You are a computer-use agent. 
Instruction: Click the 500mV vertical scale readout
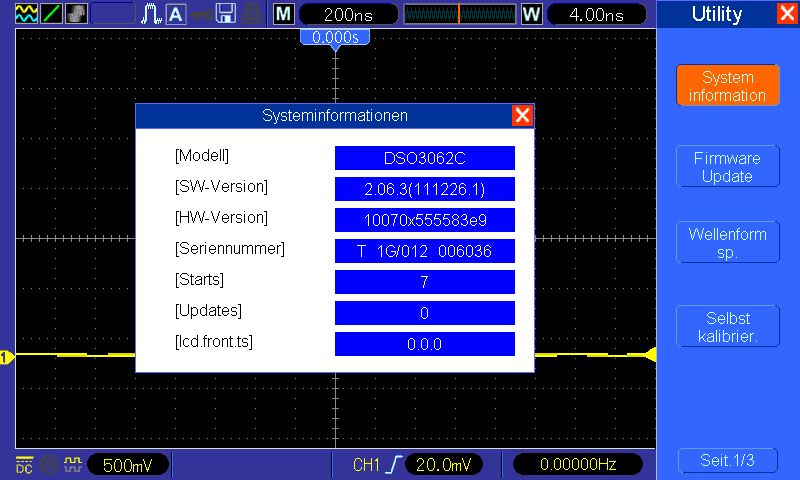pyautogui.click(x=128, y=465)
